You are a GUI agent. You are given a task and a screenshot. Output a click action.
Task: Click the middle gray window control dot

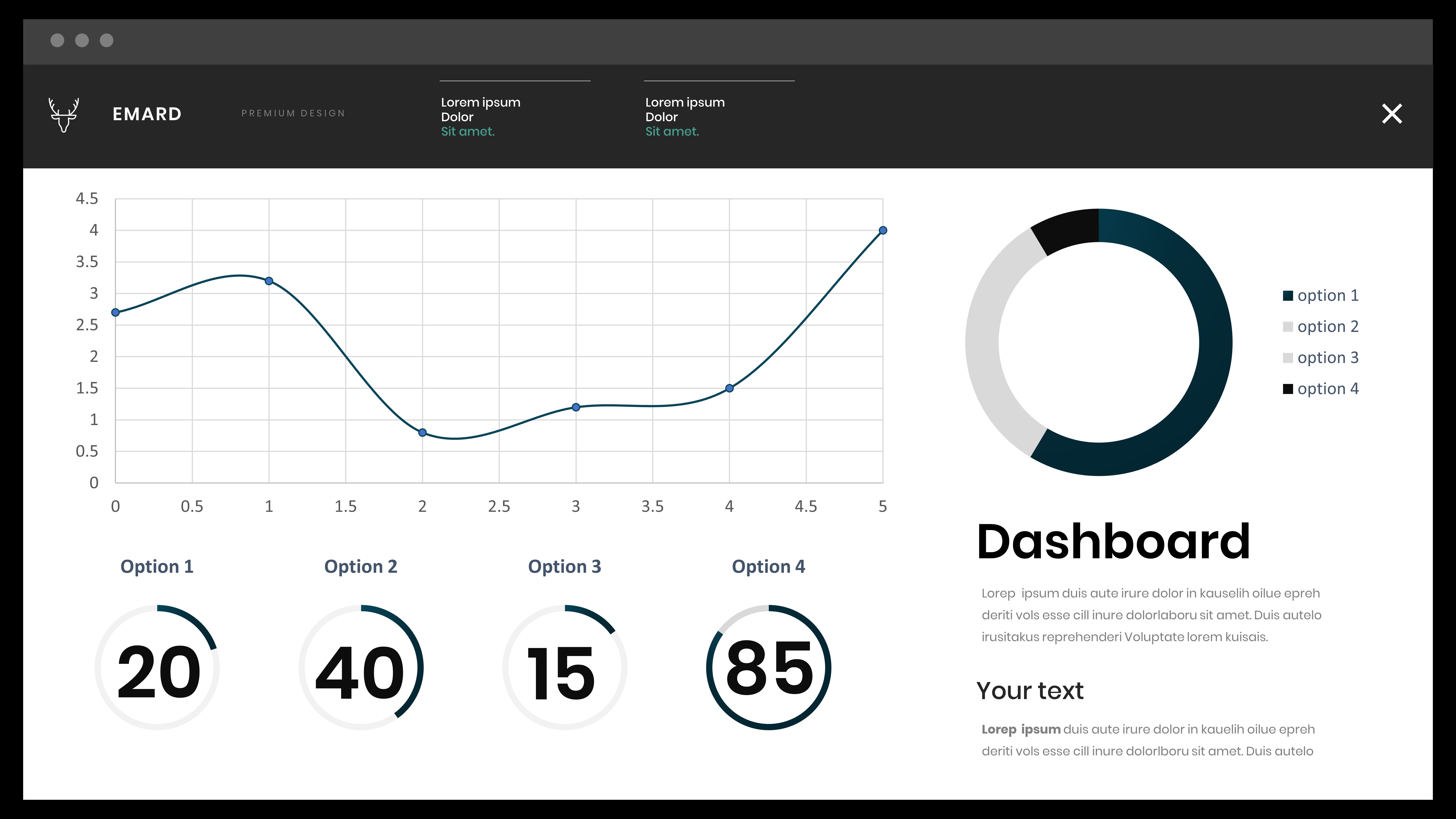coord(82,40)
